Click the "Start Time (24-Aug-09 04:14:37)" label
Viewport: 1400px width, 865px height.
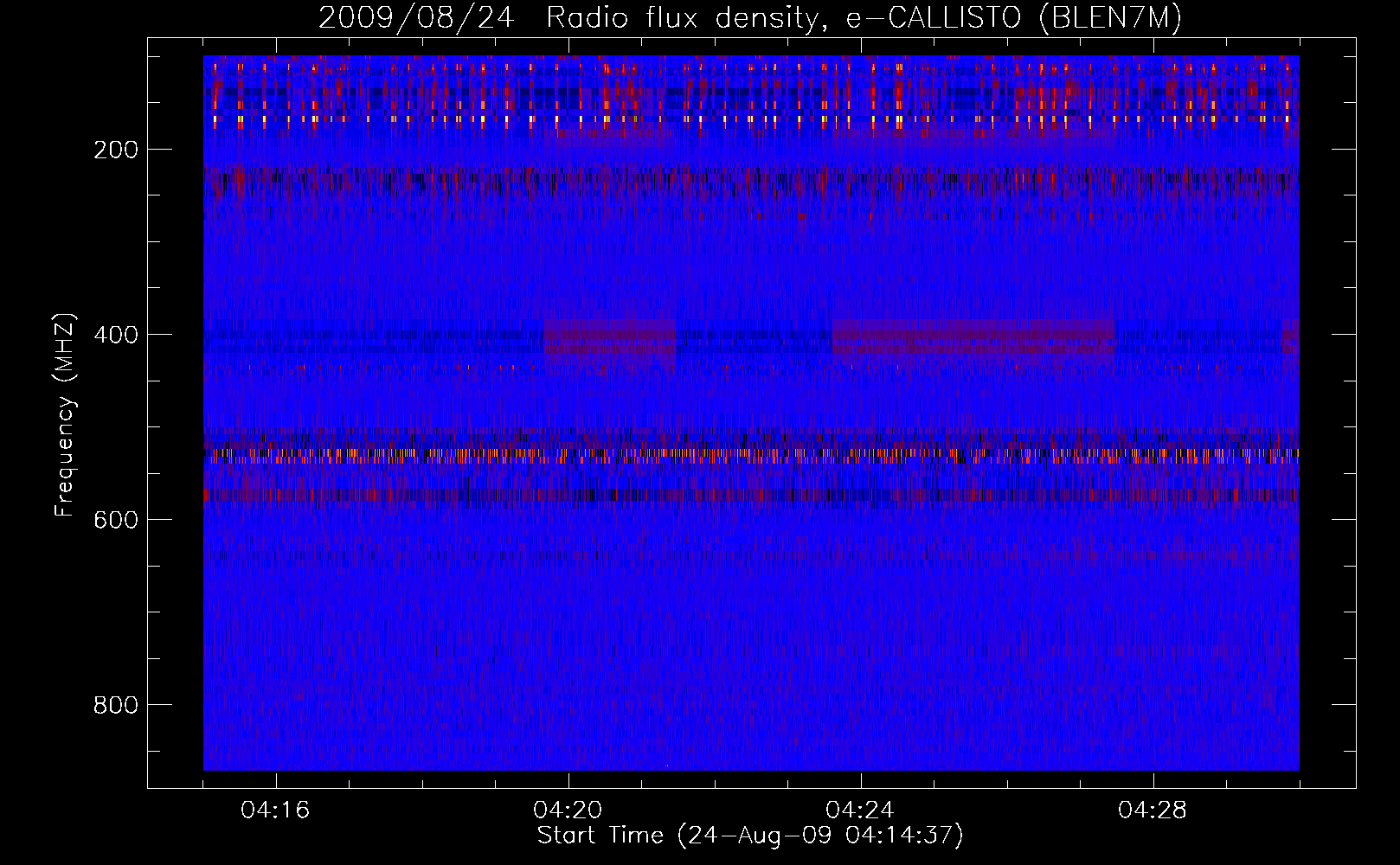(750, 836)
